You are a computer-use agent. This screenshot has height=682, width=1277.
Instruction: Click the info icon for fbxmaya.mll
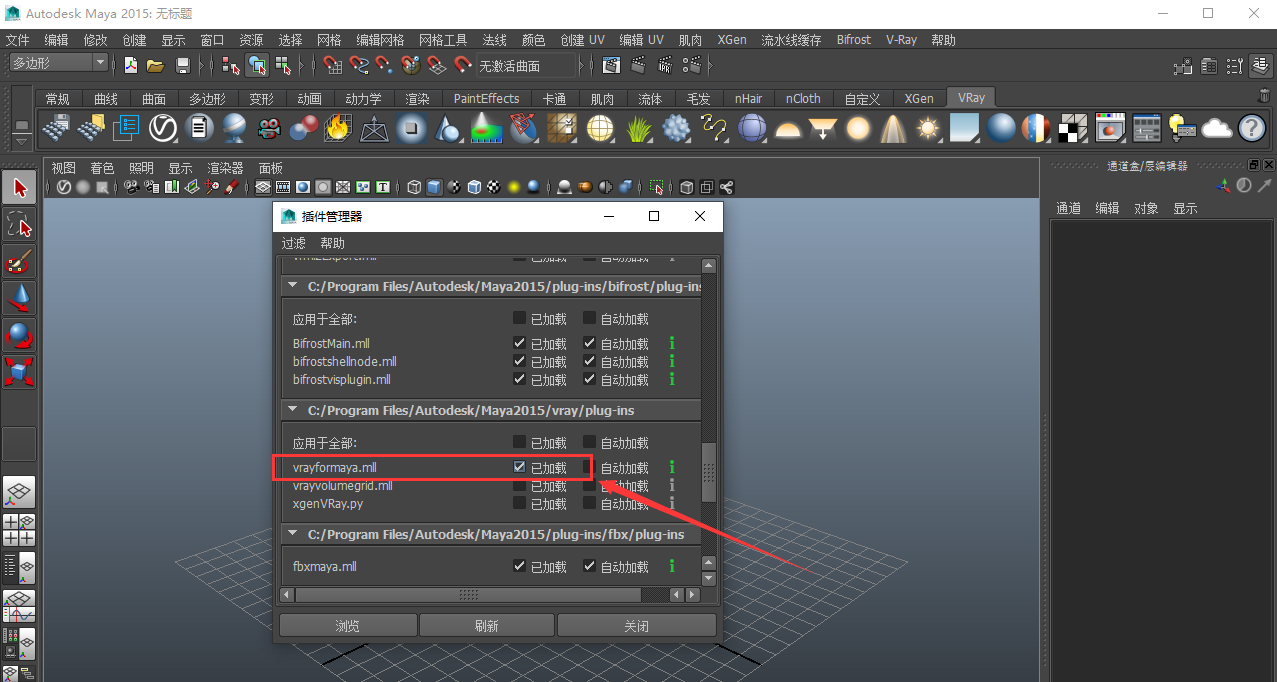tap(672, 566)
